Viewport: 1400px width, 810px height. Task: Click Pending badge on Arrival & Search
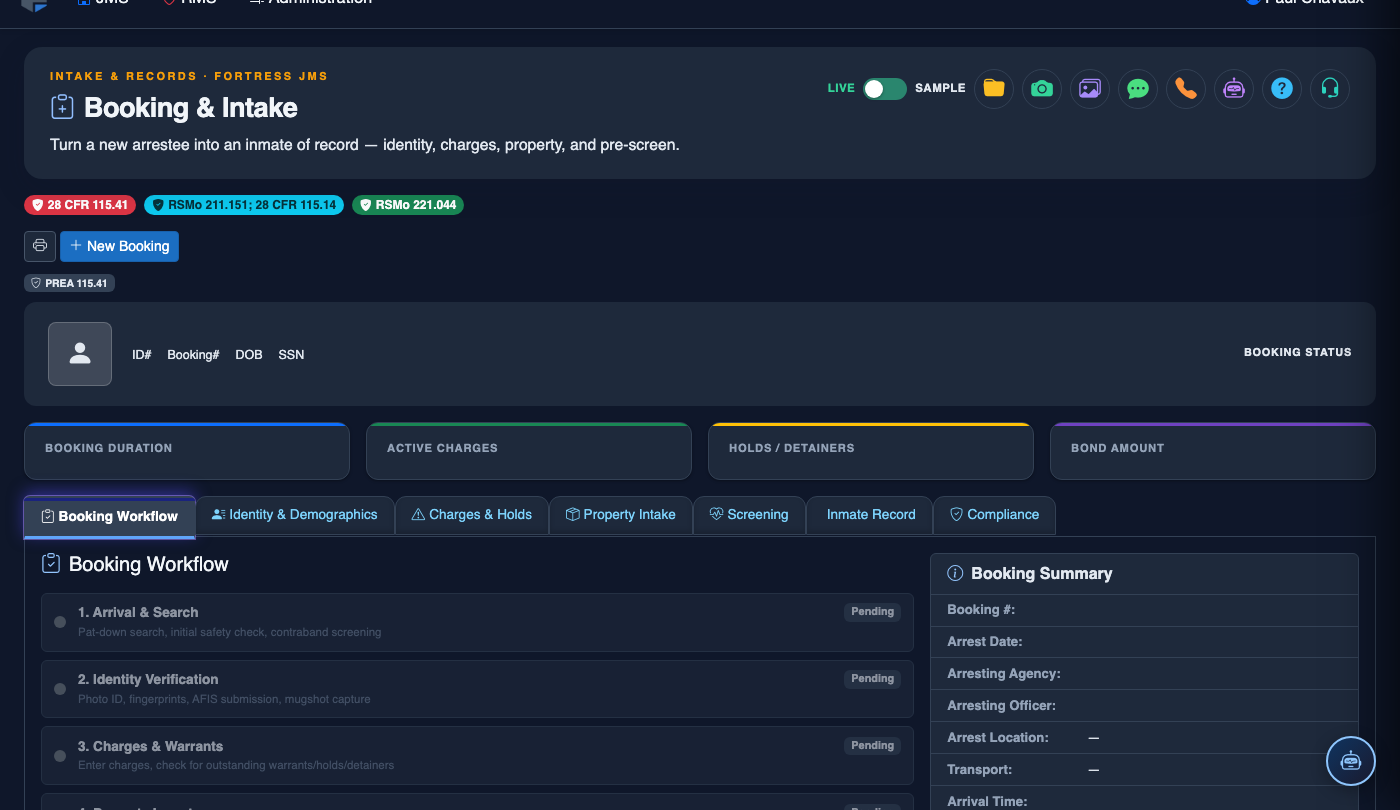tap(872, 612)
